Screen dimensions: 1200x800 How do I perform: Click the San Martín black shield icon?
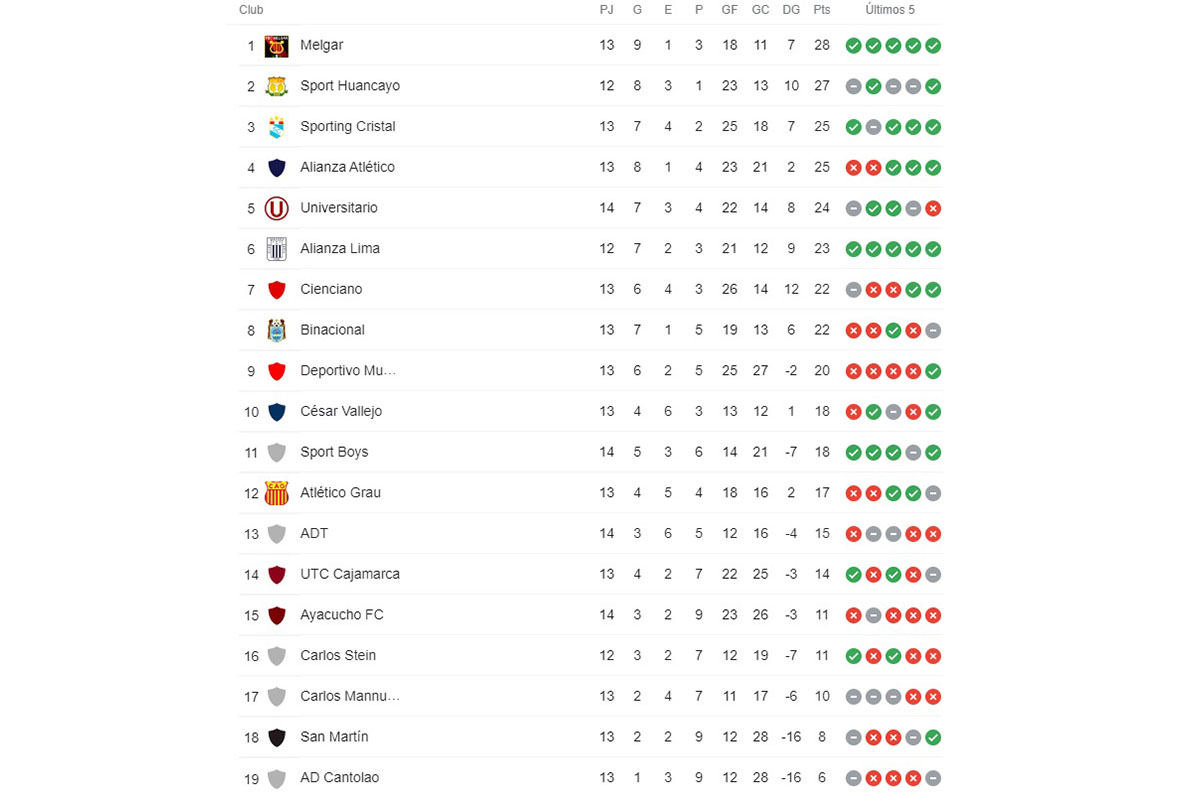pyautogui.click(x=276, y=737)
